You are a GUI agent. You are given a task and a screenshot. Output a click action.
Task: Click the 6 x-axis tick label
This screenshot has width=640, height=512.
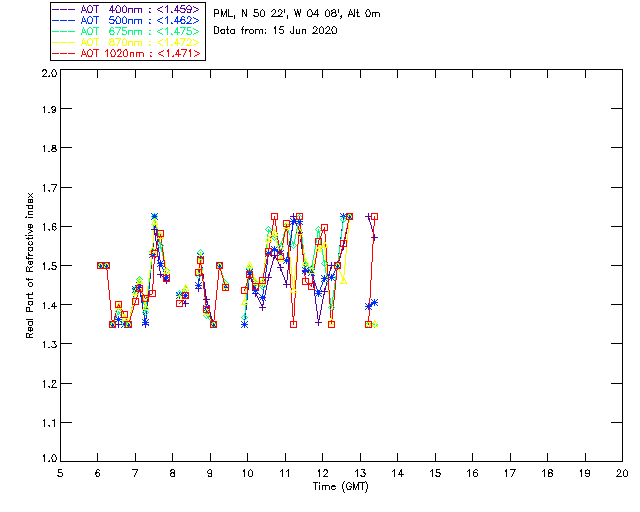98,473
